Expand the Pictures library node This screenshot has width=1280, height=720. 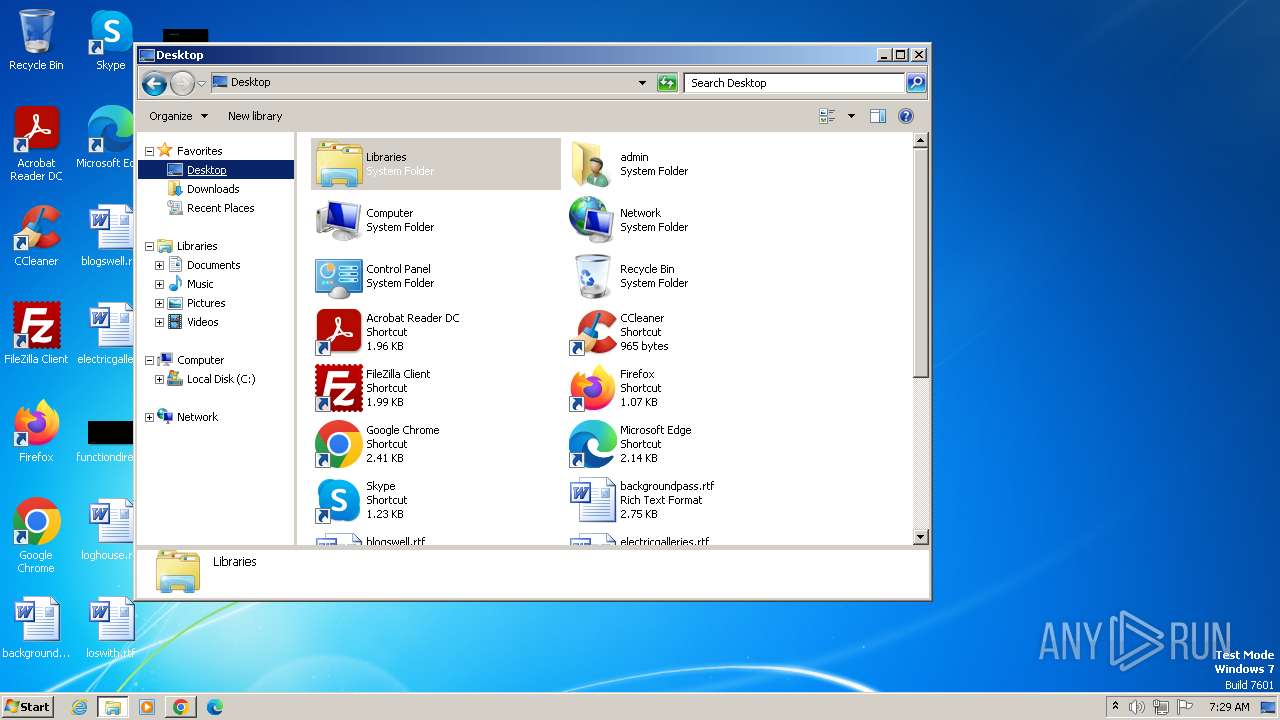pyautogui.click(x=159, y=303)
